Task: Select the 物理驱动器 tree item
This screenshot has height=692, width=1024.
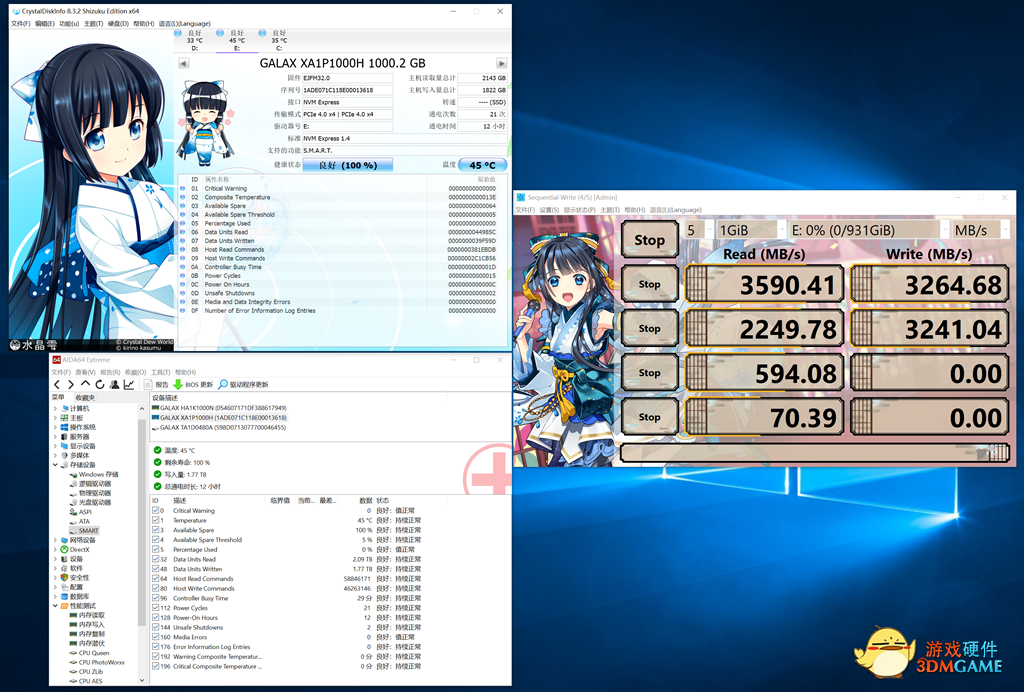Action: click(x=90, y=493)
